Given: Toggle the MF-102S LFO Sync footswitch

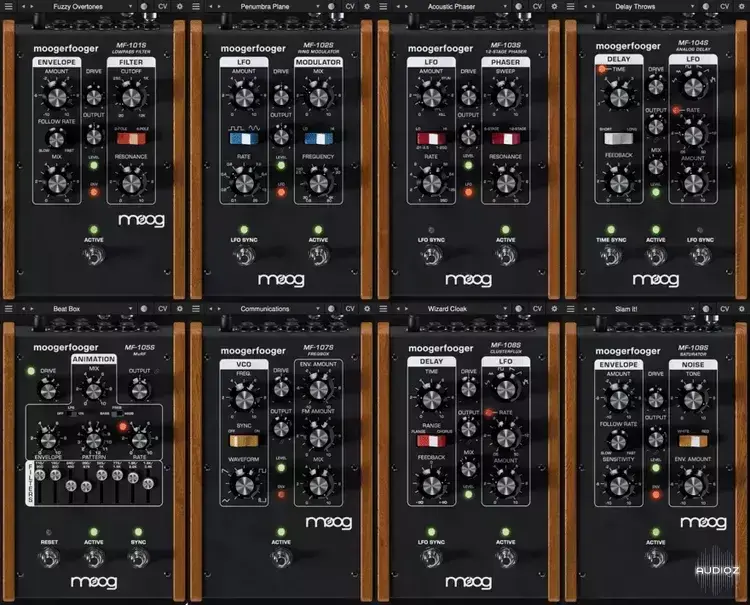Looking at the screenshot, I should coord(244,256).
